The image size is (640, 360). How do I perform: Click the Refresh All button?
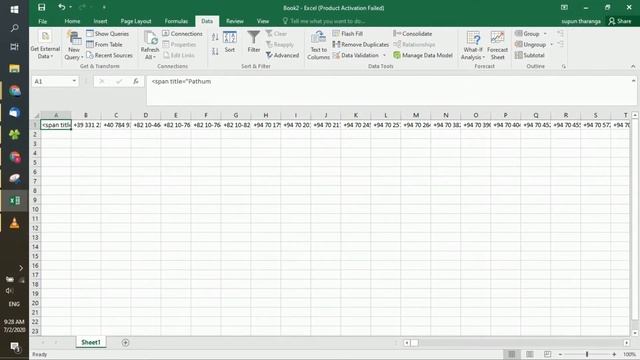coord(149,45)
